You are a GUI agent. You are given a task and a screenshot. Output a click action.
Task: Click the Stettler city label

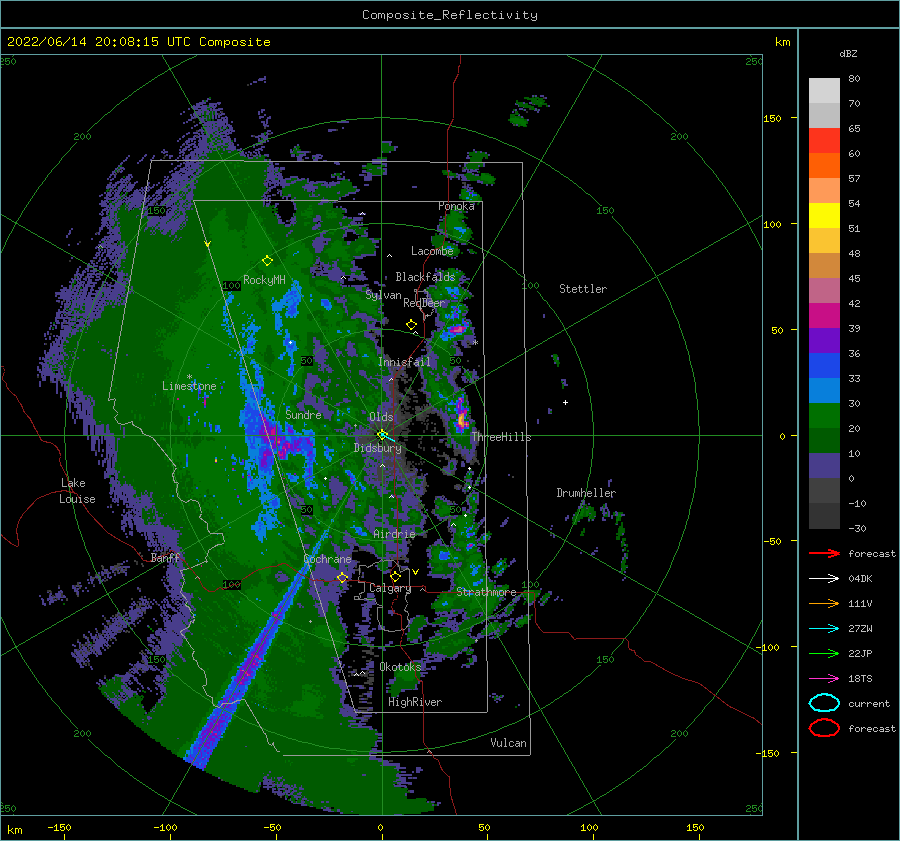[x=583, y=289]
